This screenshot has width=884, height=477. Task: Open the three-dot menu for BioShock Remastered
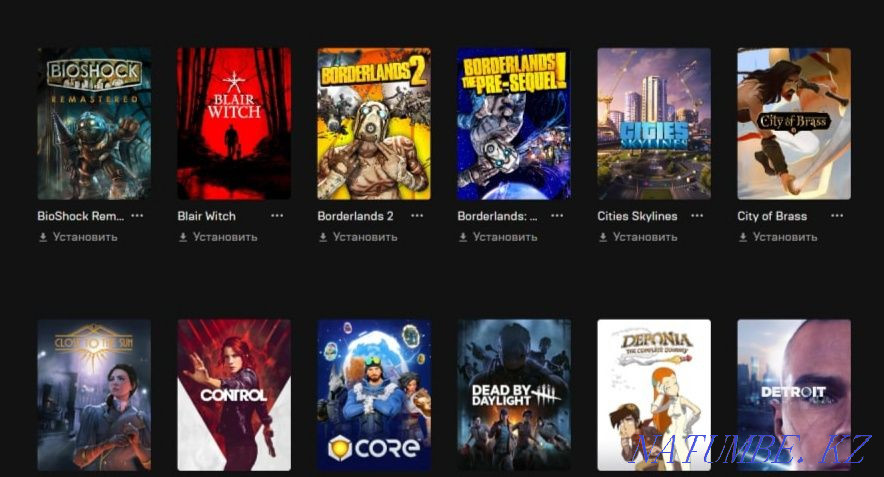(x=137, y=215)
